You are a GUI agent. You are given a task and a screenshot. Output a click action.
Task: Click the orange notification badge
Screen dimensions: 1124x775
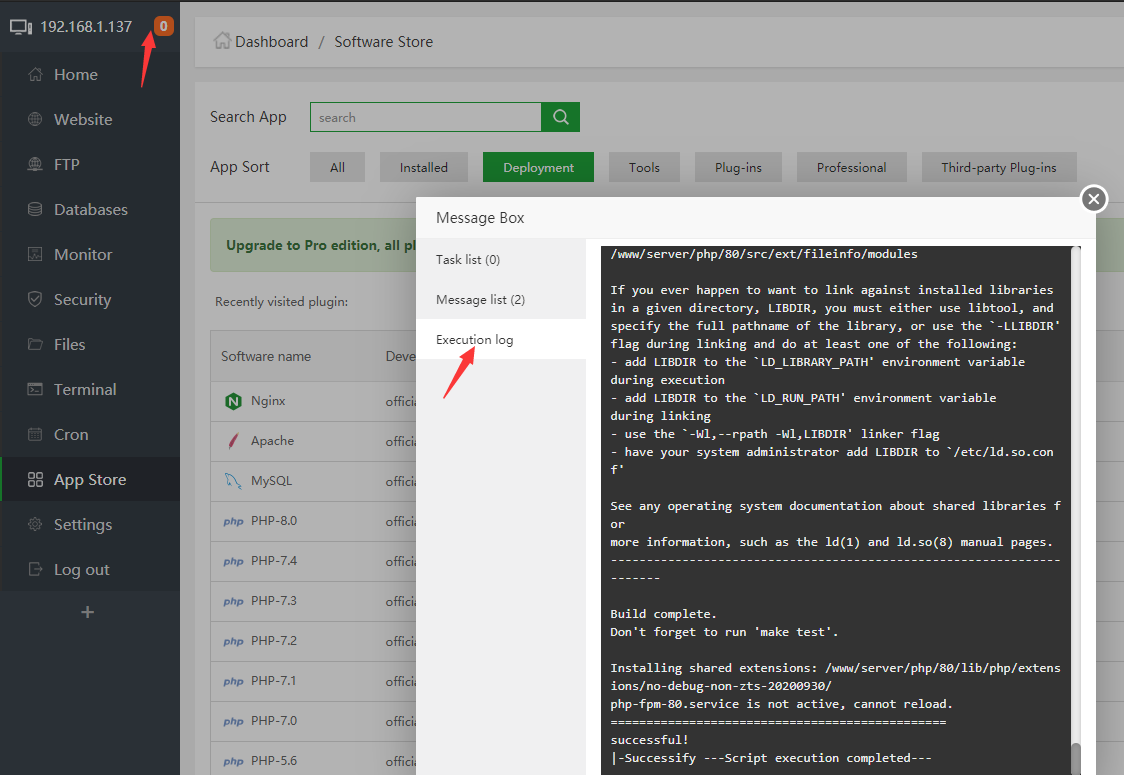[163, 26]
